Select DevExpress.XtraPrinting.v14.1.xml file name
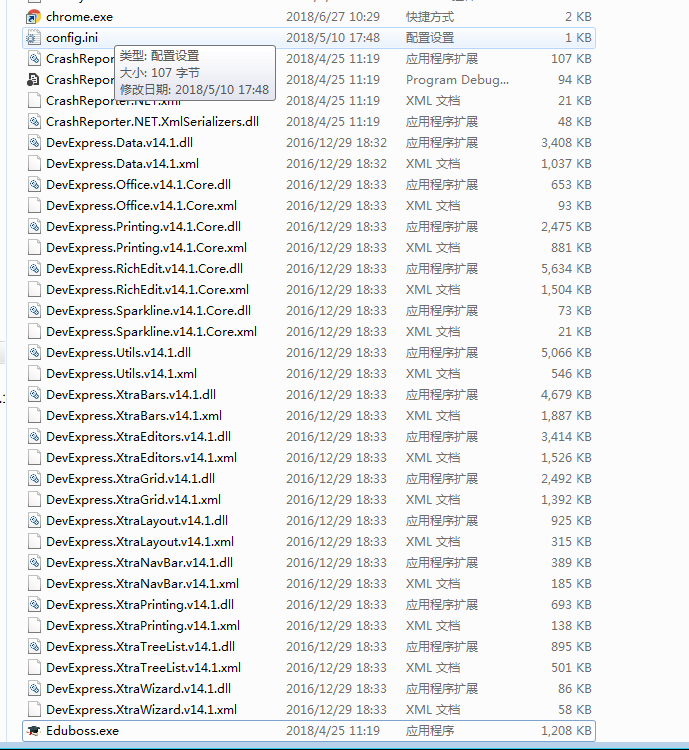This screenshot has width=689, height=750. coord(143,626)
